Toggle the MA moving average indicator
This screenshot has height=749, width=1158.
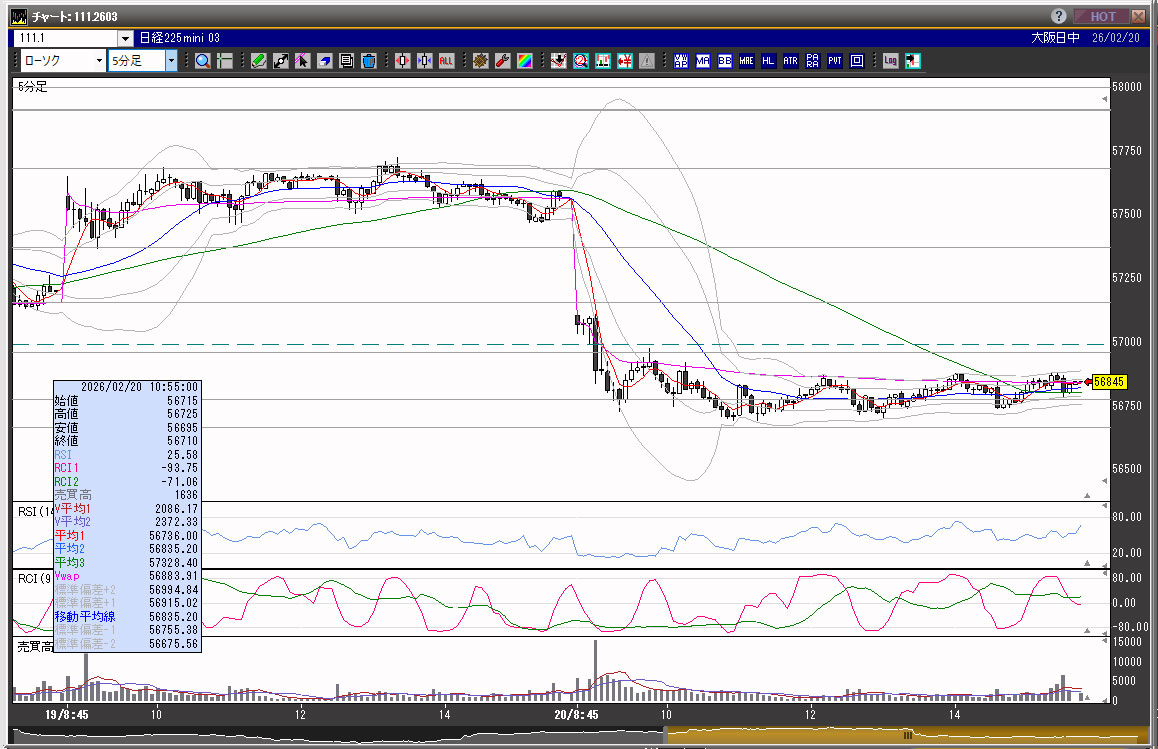click(x=703, y=61)
